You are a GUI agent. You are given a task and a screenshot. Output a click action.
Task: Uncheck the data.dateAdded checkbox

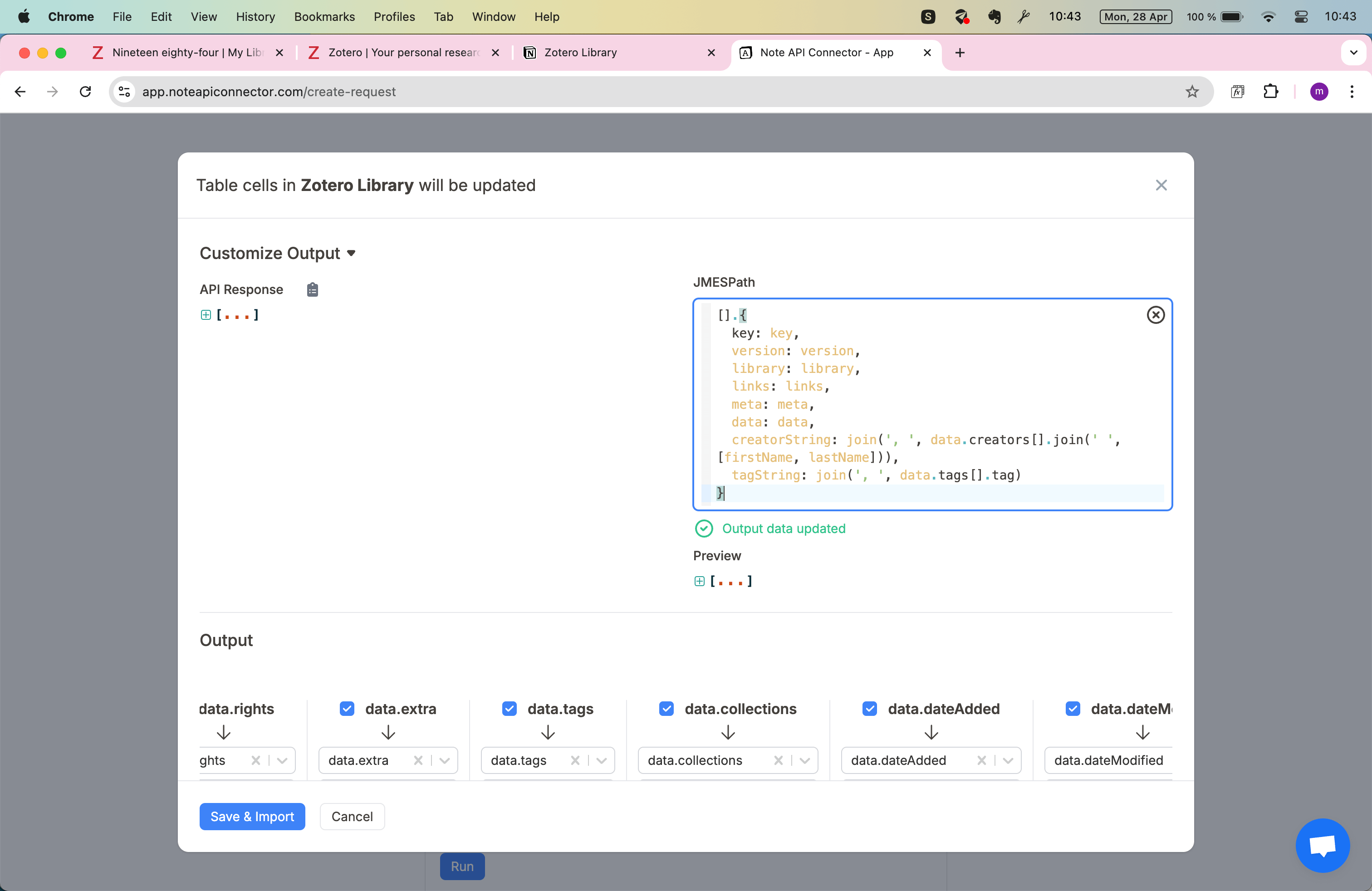(x=869, y=708)
